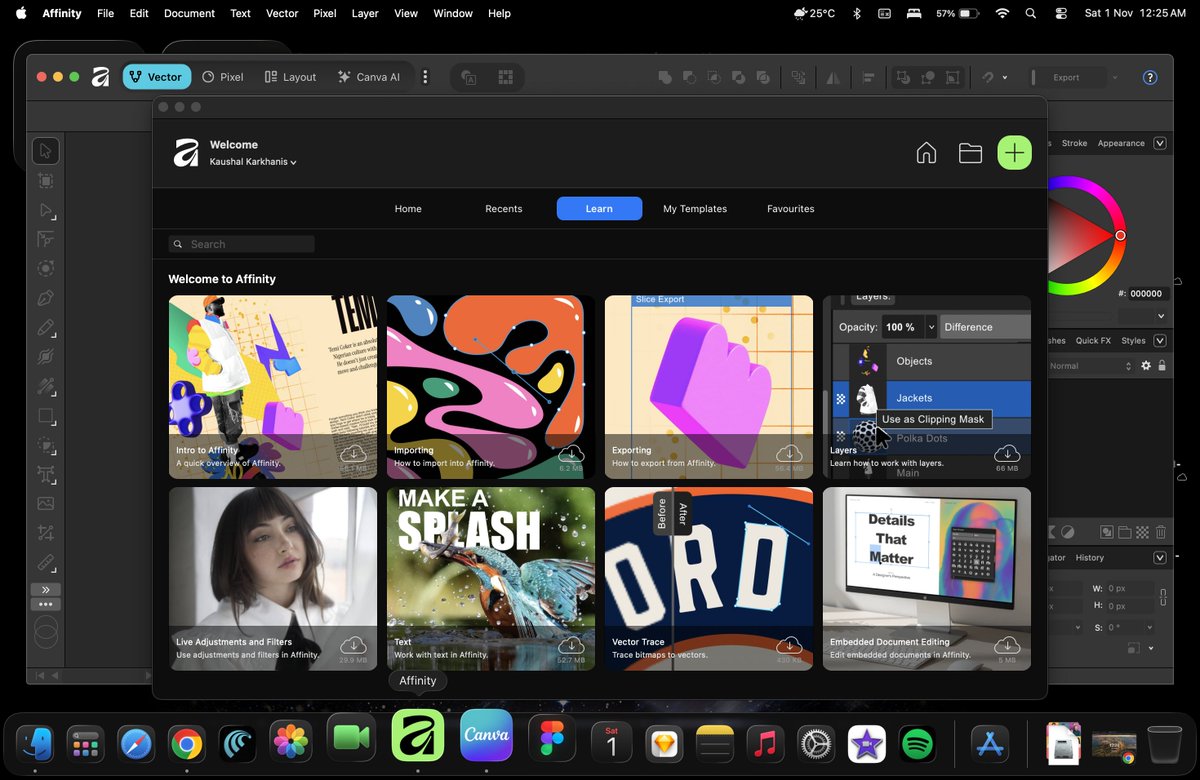This screenshot has height=780, width=1200.
Task: Switch to Vector studio
Action: point(156,77)
